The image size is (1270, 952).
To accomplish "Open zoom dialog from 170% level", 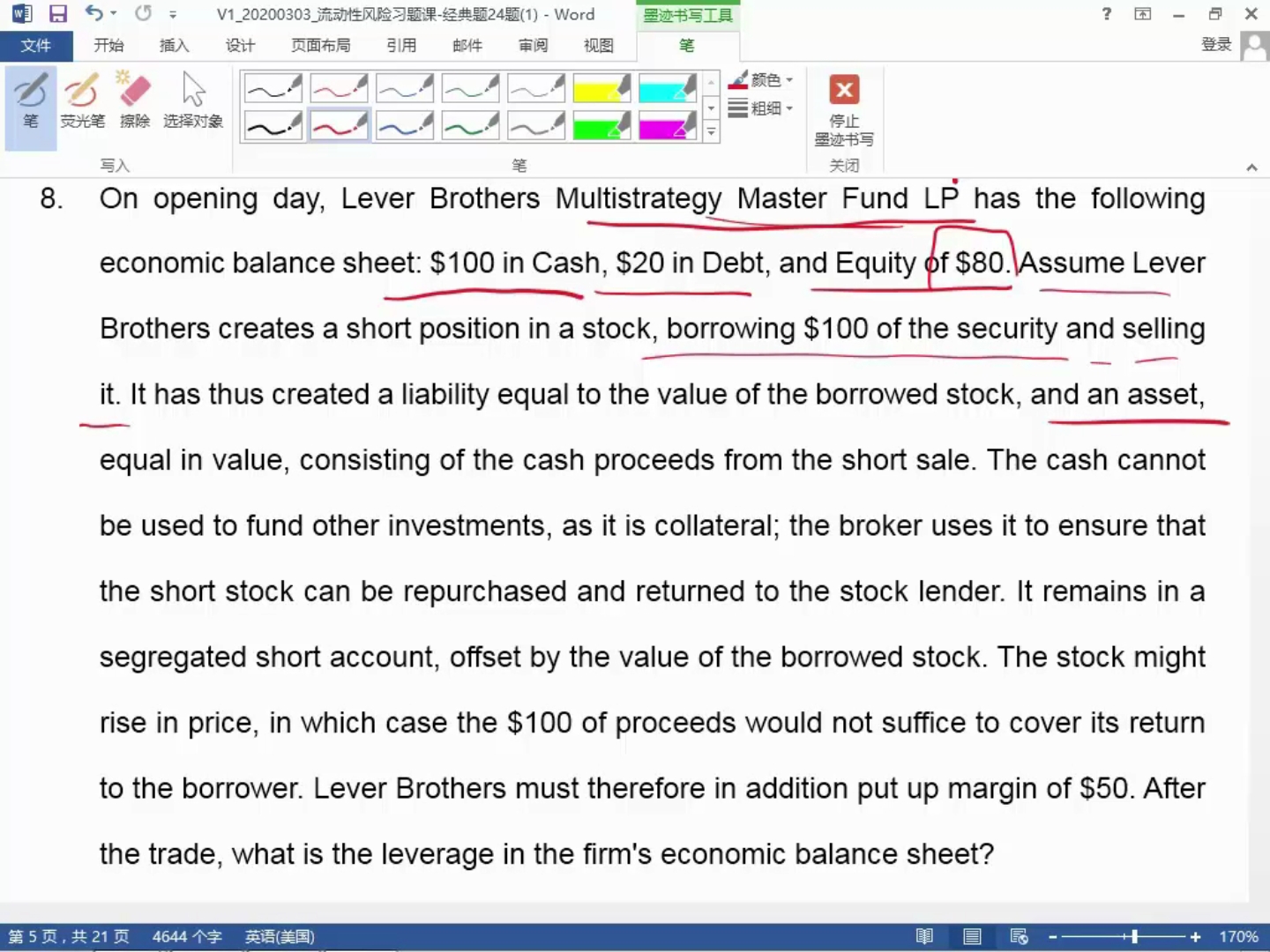I will click(1239, 937).
